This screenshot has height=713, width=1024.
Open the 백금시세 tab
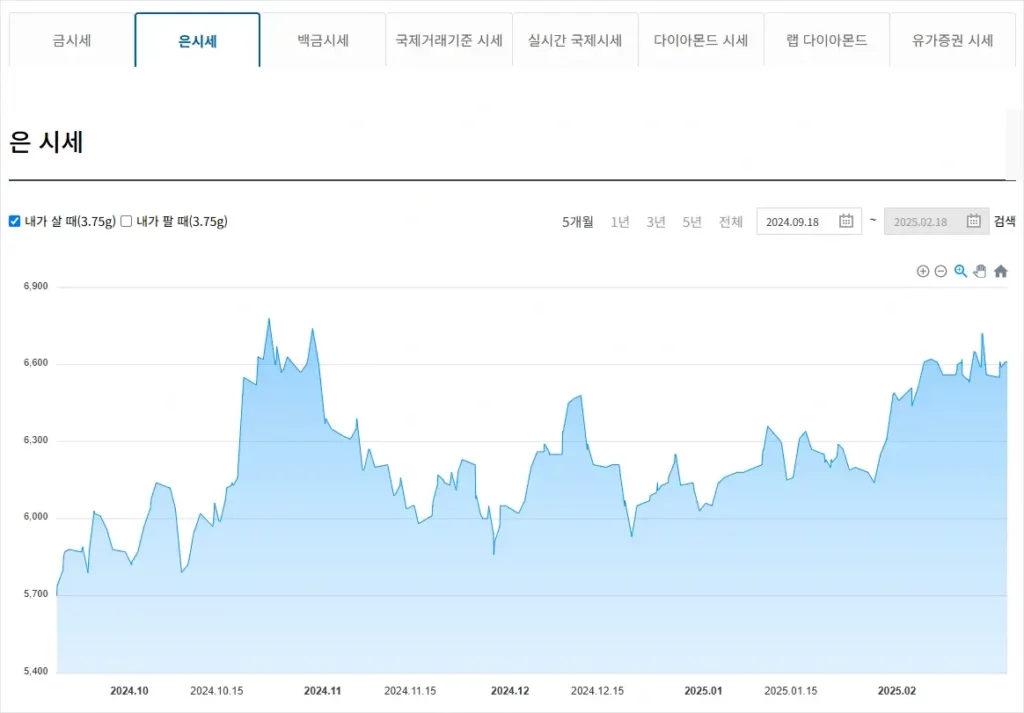click(323, 41)
